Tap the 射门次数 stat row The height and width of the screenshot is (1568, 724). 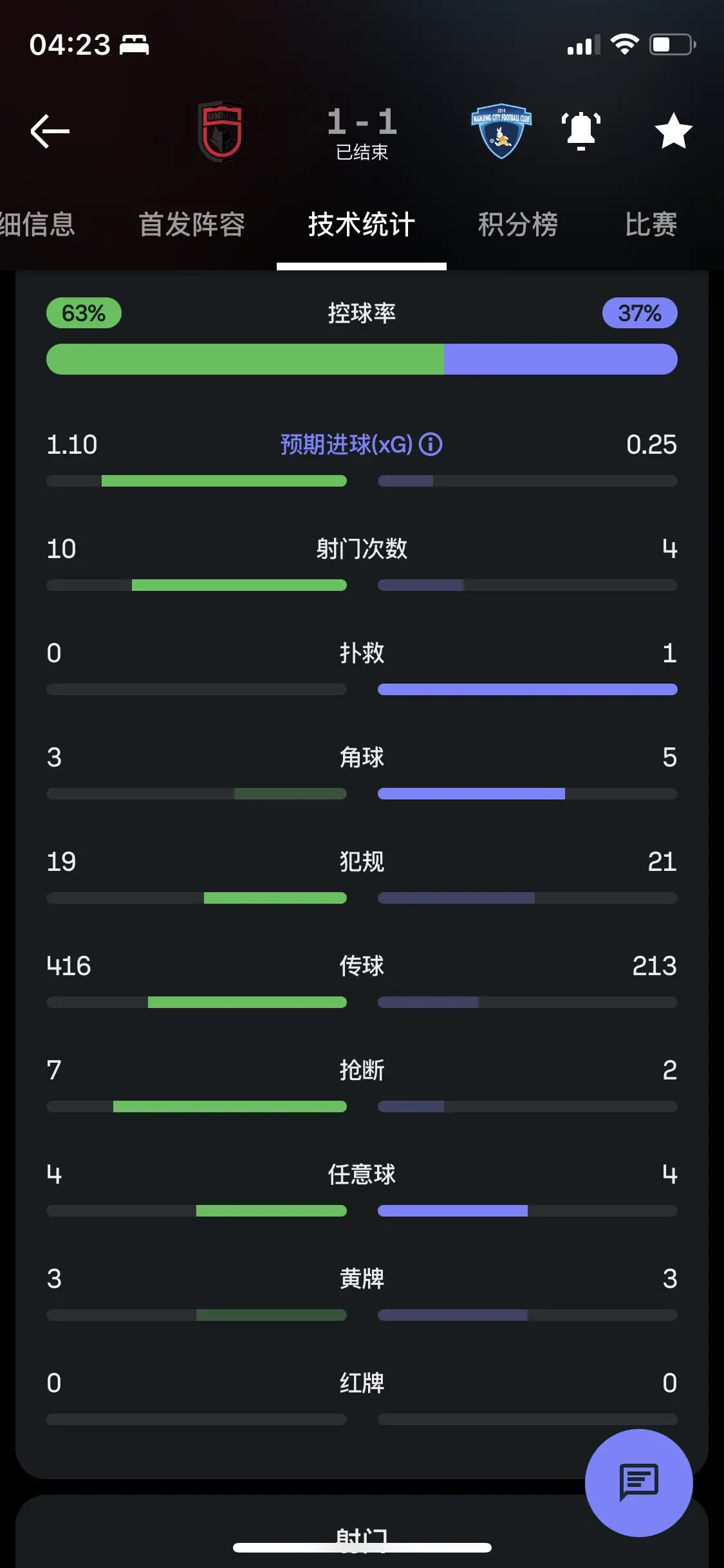[362, 564]
